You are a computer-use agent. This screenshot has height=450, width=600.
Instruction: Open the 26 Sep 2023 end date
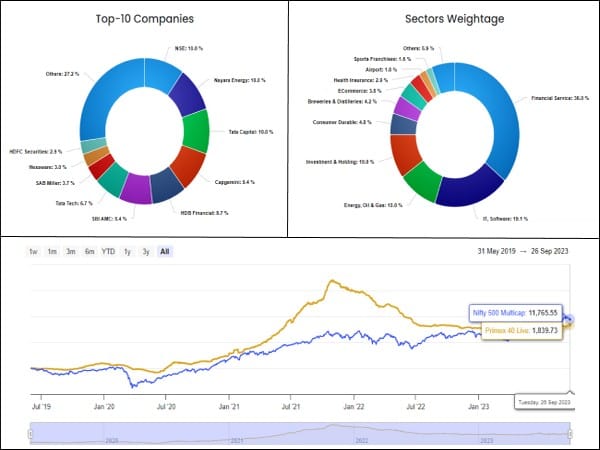(x=548, y=251)
